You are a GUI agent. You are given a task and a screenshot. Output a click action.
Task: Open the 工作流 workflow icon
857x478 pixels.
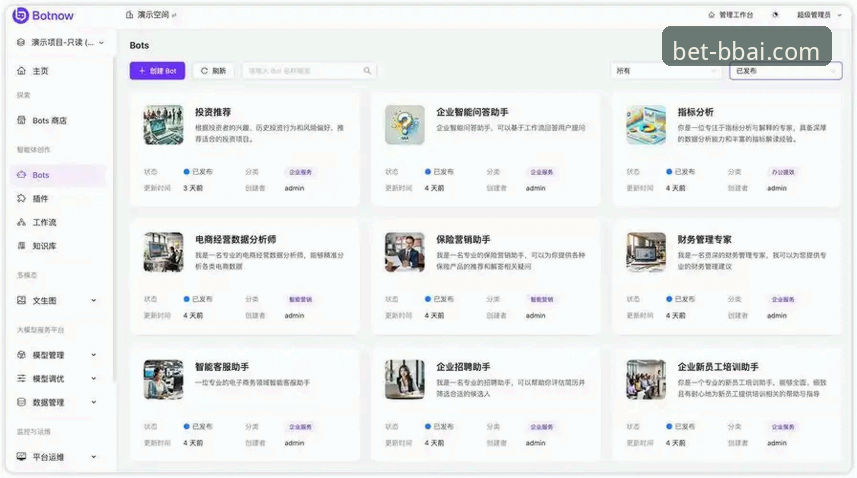click(21, 222)
